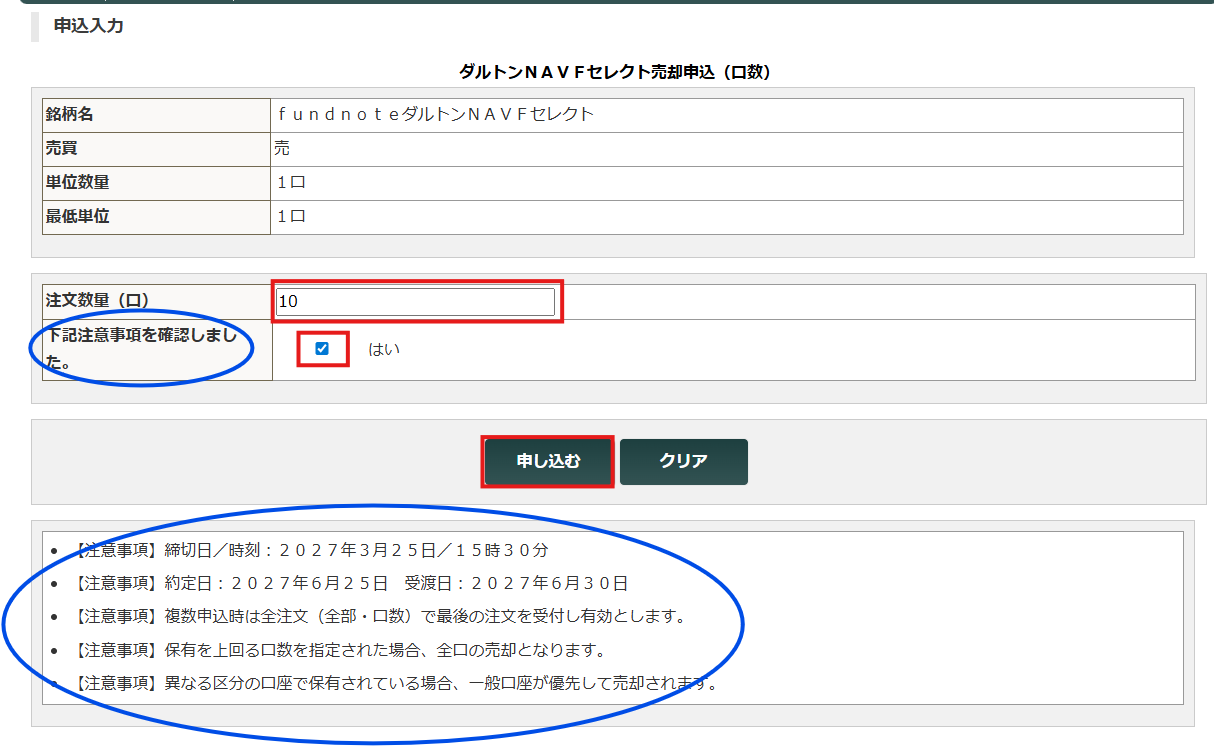
Task: Click the 売買 label cell
Action: coord(156,149)
